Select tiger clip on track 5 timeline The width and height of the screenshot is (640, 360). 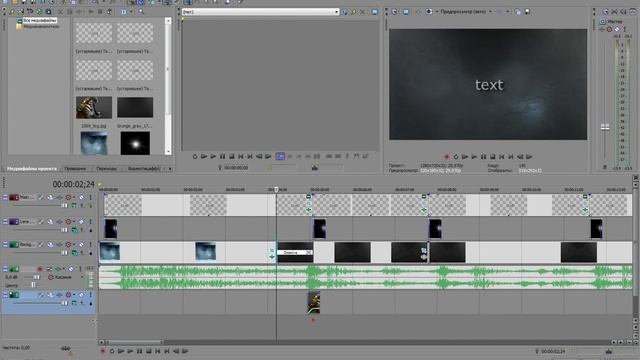click(x=313, y=302)
